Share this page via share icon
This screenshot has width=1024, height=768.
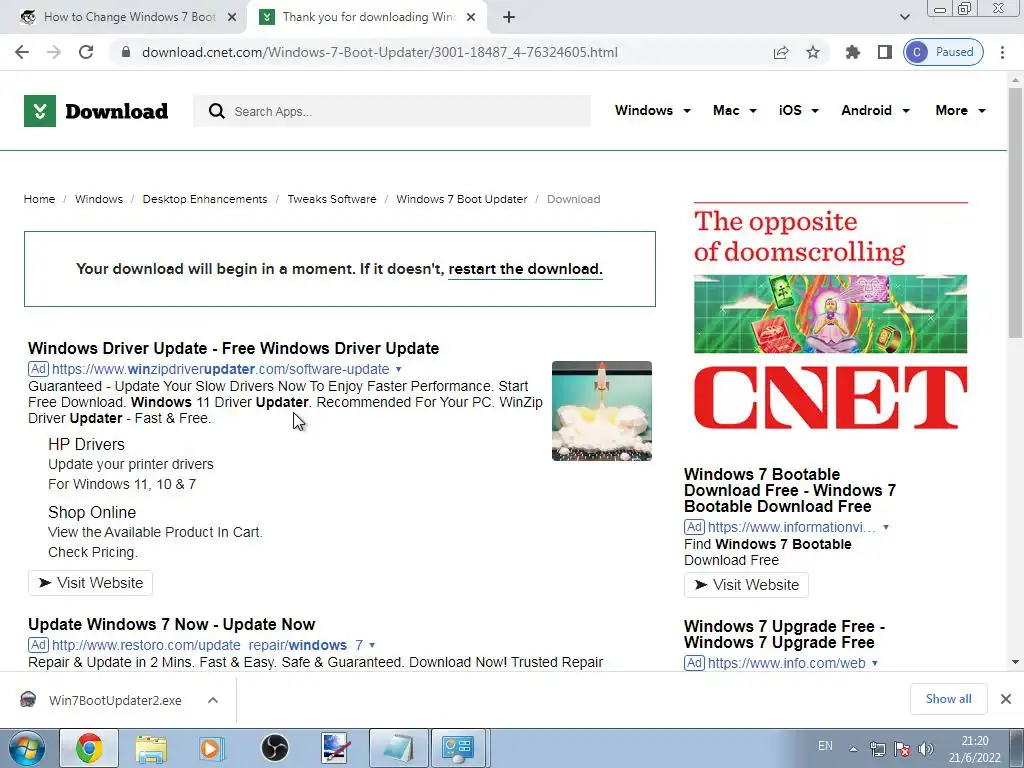(781, 52)
